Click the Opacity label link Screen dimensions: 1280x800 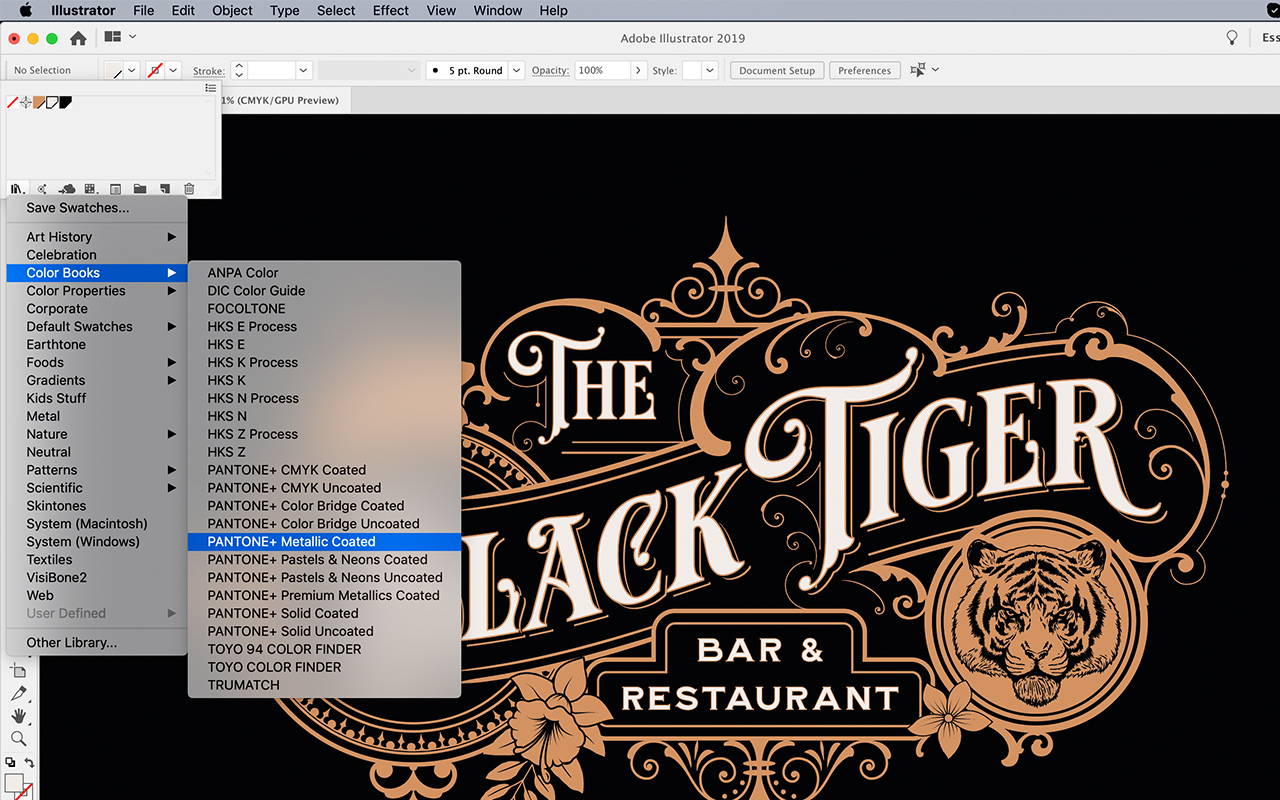click(x=550, y=70)
